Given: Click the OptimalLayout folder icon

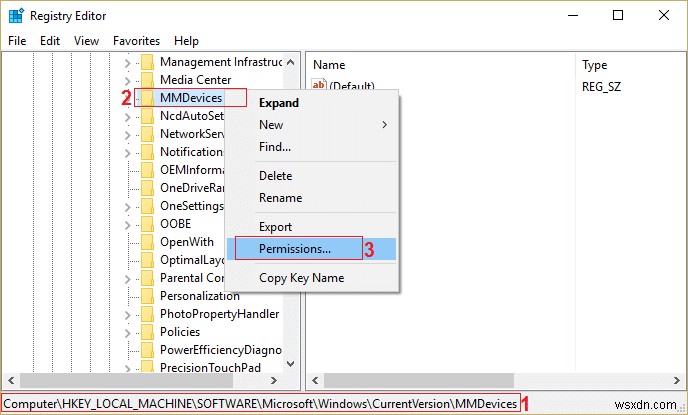Looking at the screenshot, I should pos(147,260).
